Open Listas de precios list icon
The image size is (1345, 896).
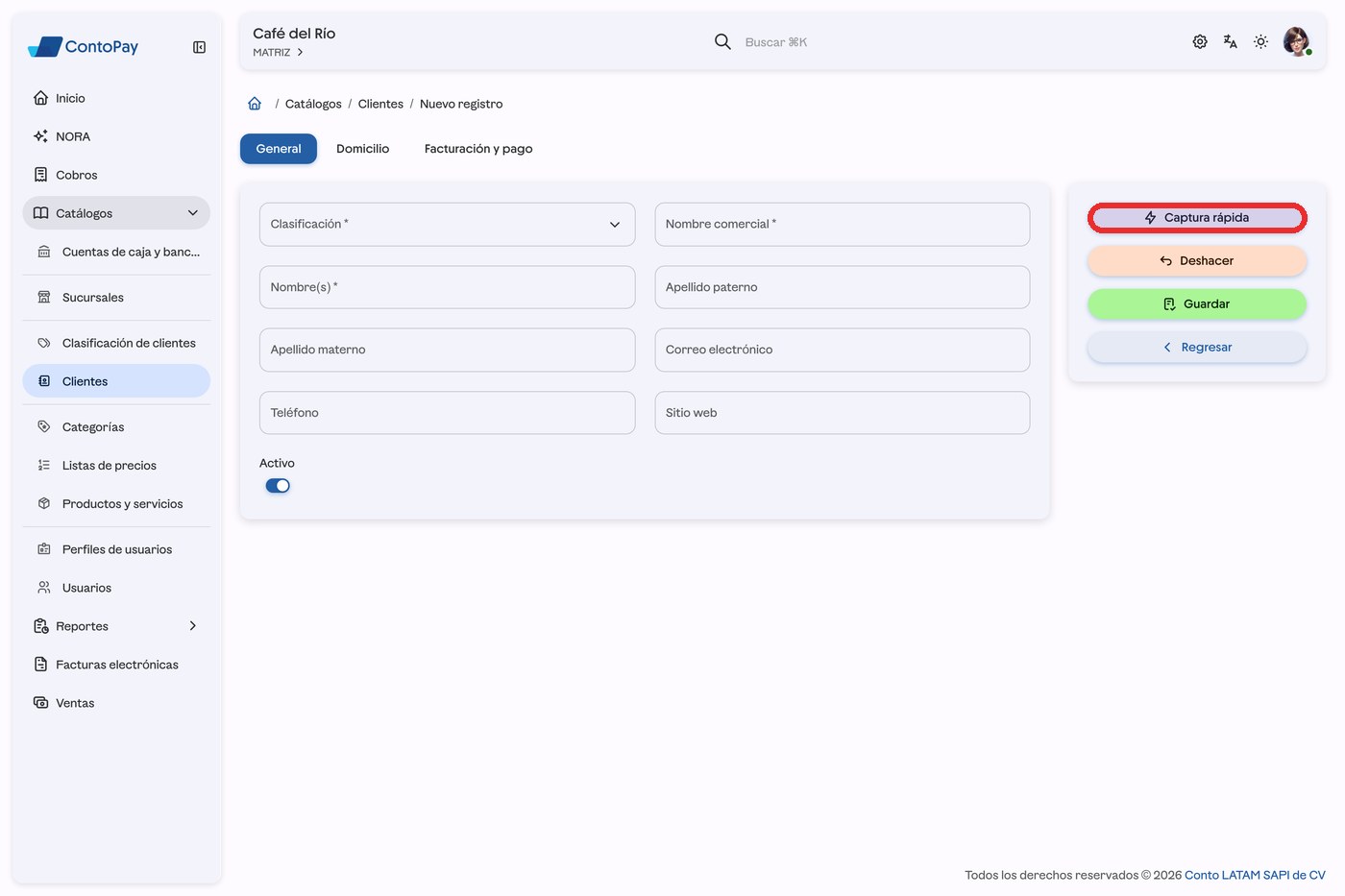44,465
